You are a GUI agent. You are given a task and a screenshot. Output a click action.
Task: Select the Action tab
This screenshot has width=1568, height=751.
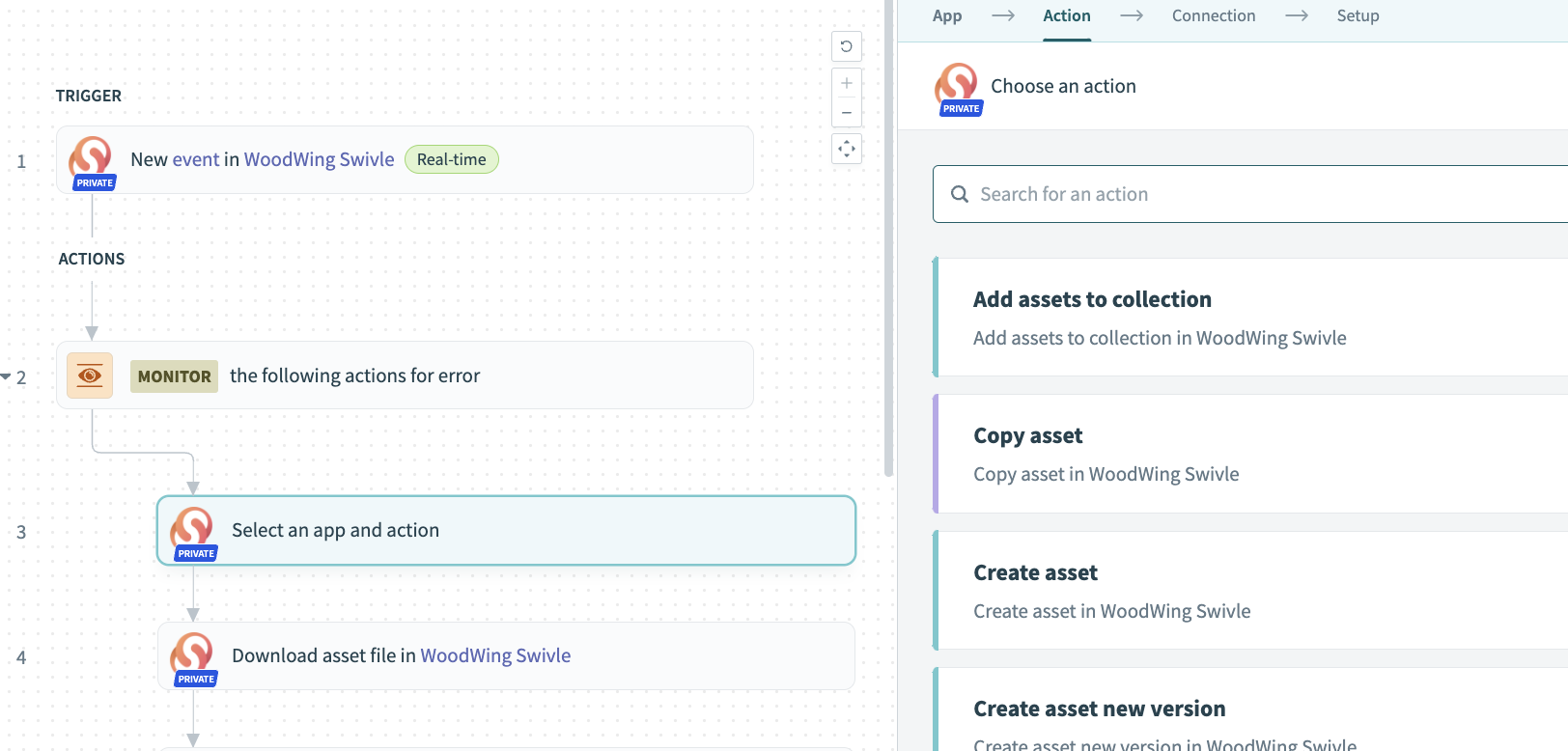1067,15
